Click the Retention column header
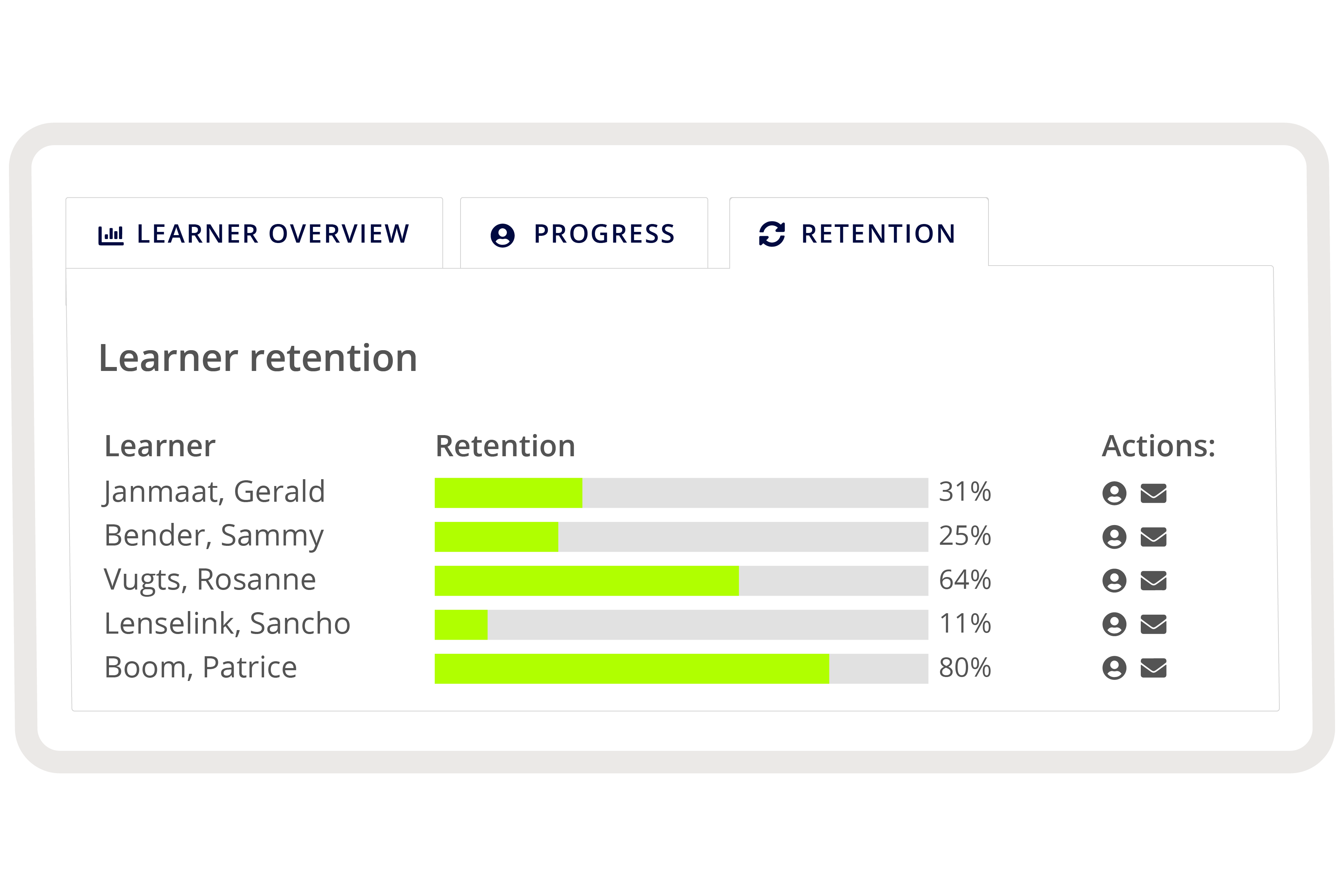 coord(505,446)
